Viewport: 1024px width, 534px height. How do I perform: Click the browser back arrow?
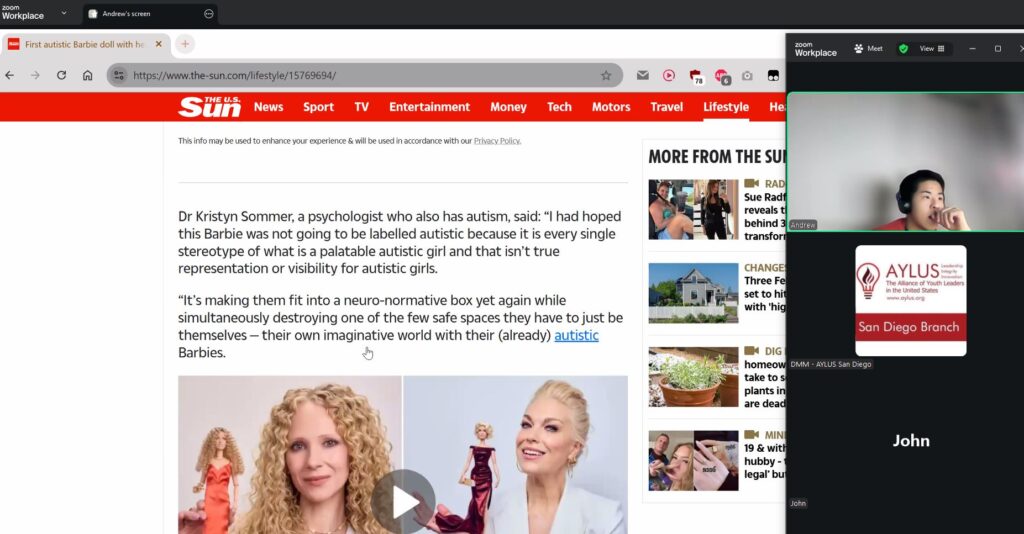pyautogui.click(x=10, y=75)
